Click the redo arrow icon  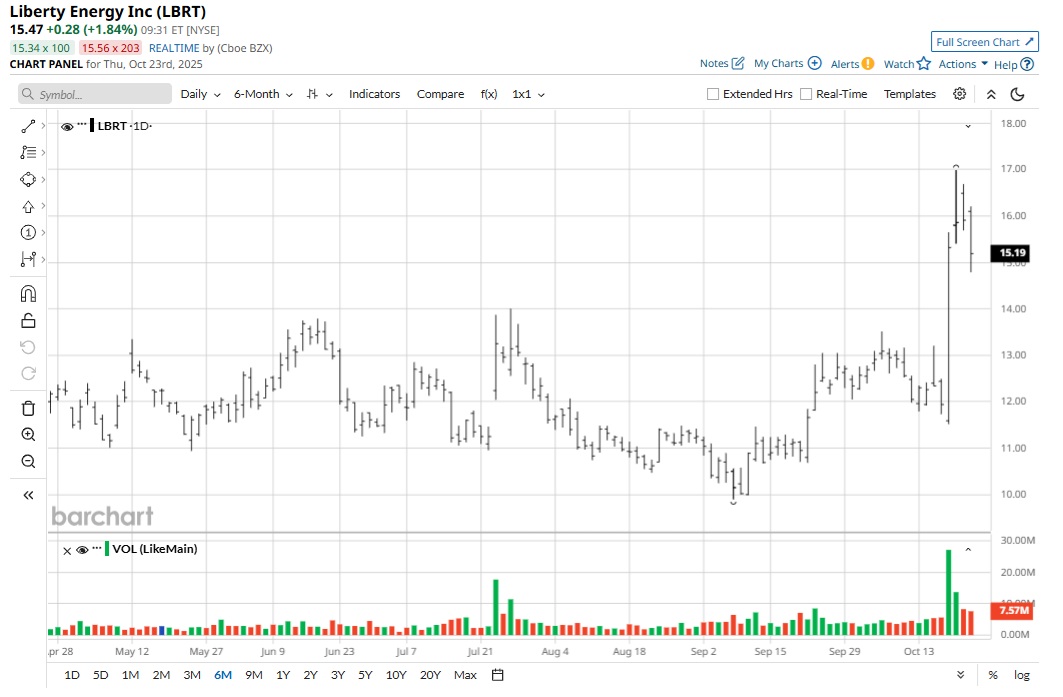pos(28,374)
